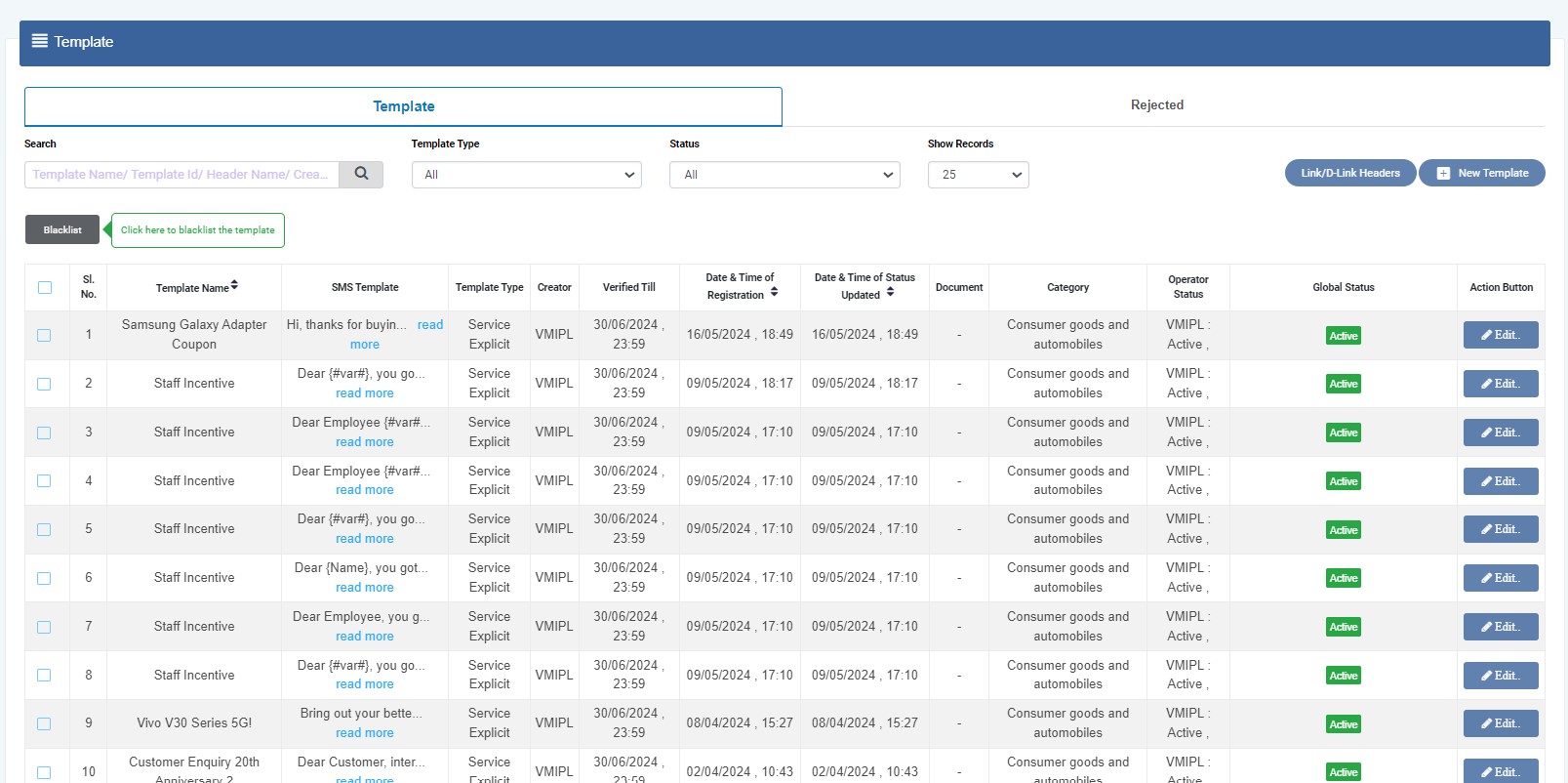Select the Template tab
The image size is (1568, 783).
[x=403, y=106]
